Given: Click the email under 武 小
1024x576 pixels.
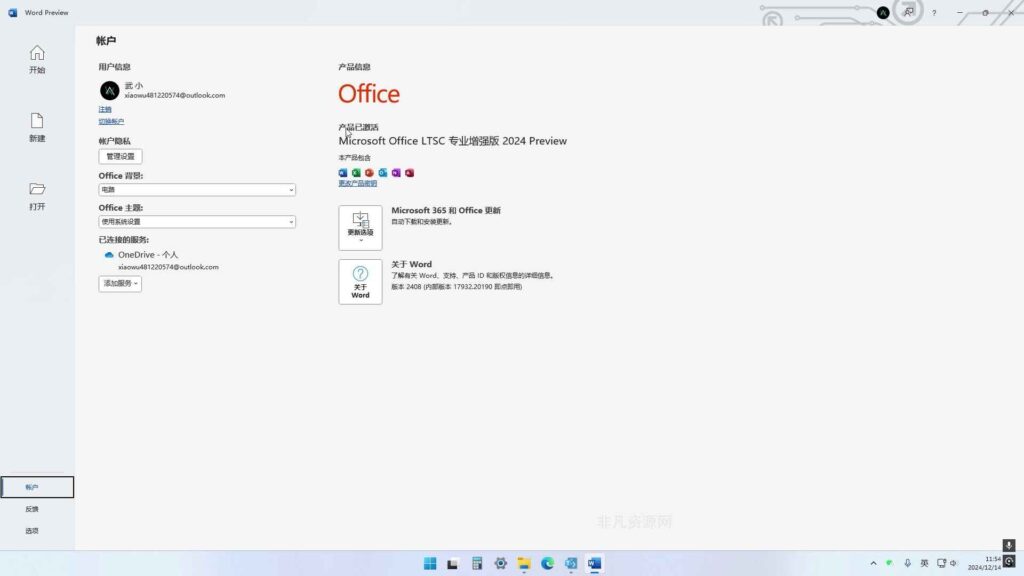Looking at the screenshot, I should [174, 95].
